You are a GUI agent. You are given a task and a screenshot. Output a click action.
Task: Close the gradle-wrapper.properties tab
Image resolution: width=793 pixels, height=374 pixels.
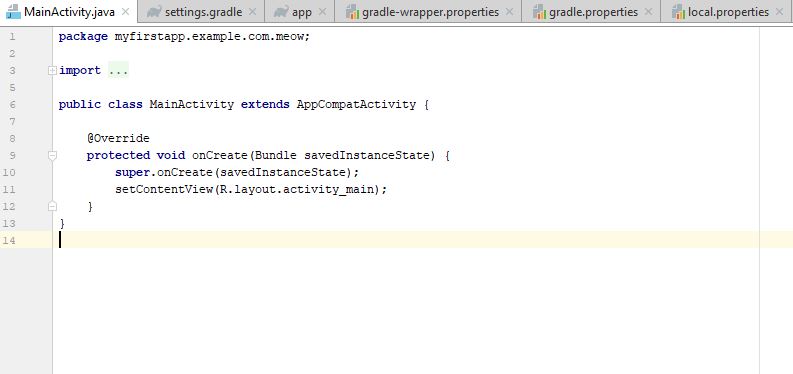click(x=510, y=12)
